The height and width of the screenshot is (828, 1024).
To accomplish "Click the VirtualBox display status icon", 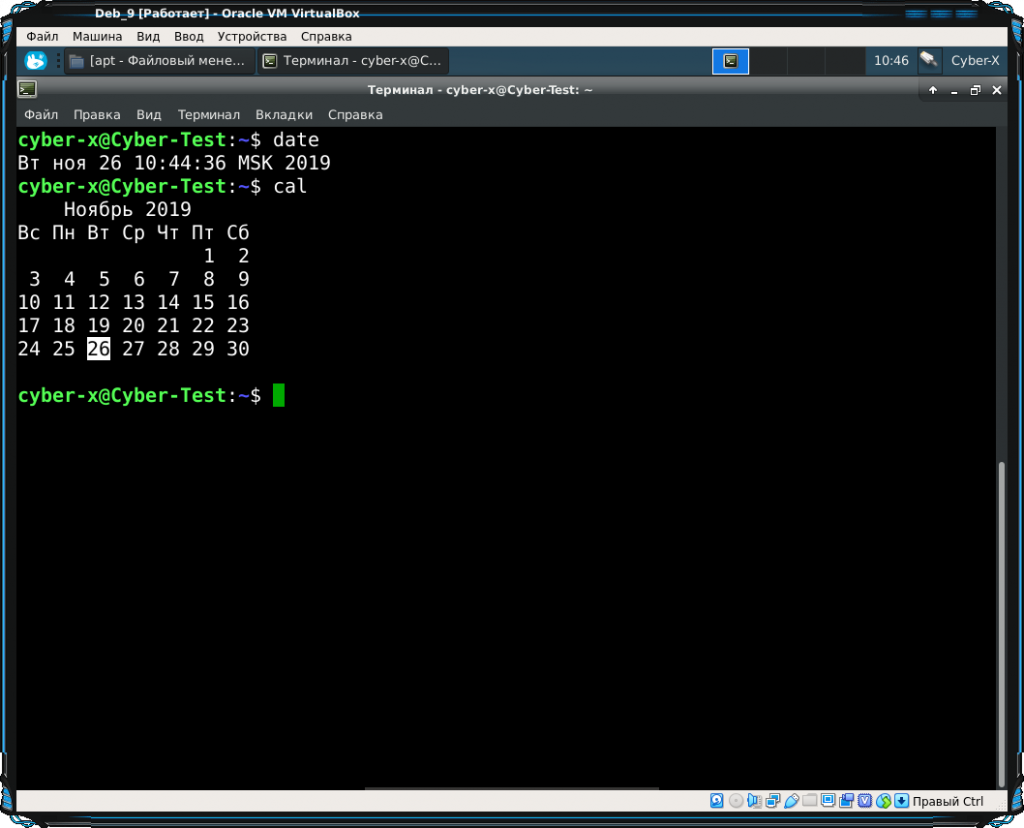I will click(x=828, y=801).
